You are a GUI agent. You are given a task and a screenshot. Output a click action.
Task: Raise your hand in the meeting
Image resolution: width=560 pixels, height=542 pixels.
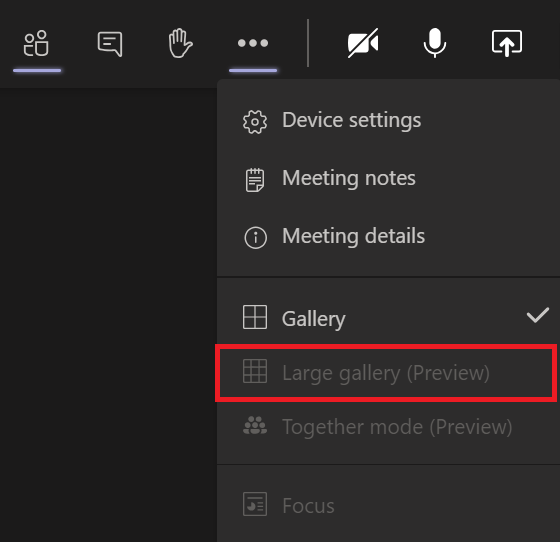180,43
